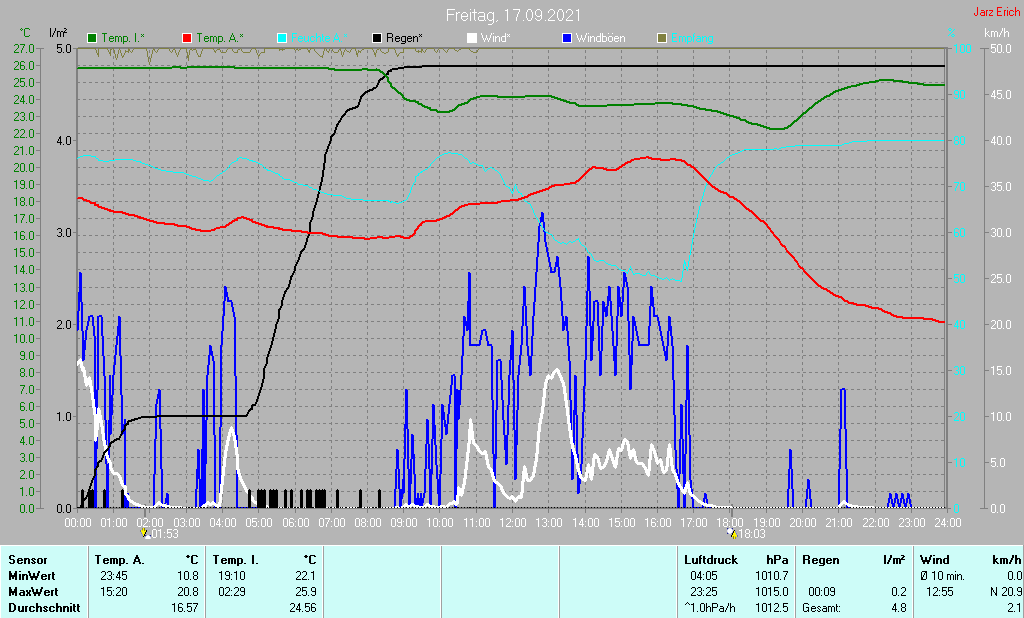
Task: Select the 'Temp. A.*' legend label
Action: point(220,39)
